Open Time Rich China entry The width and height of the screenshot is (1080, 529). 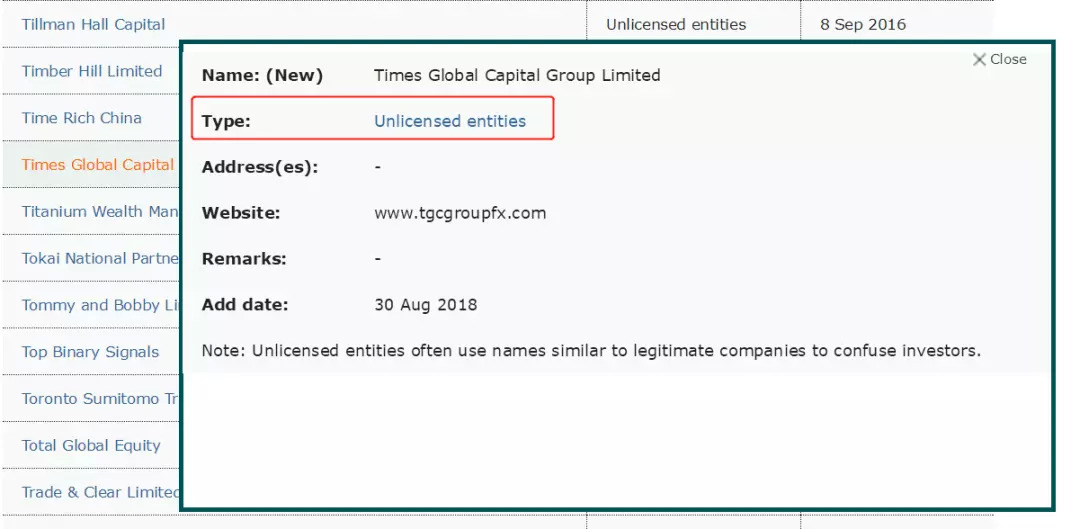(x=81, y=118)
